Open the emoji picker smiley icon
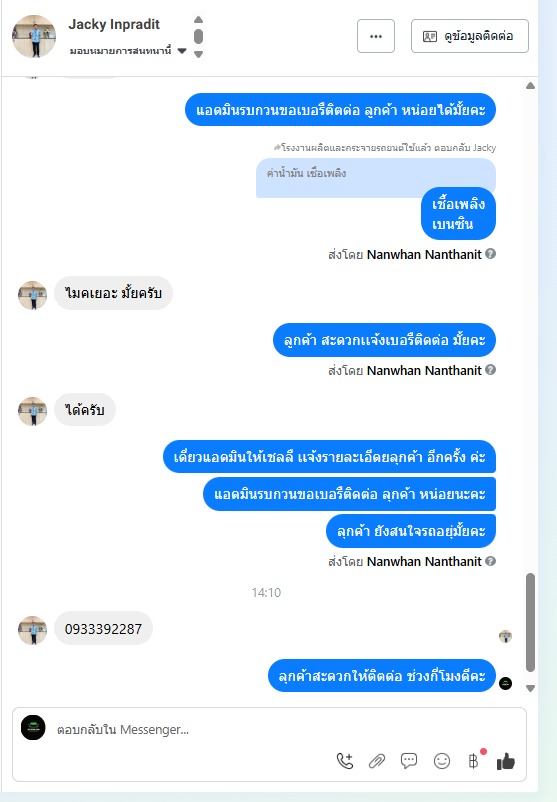 tap(442, 761)
